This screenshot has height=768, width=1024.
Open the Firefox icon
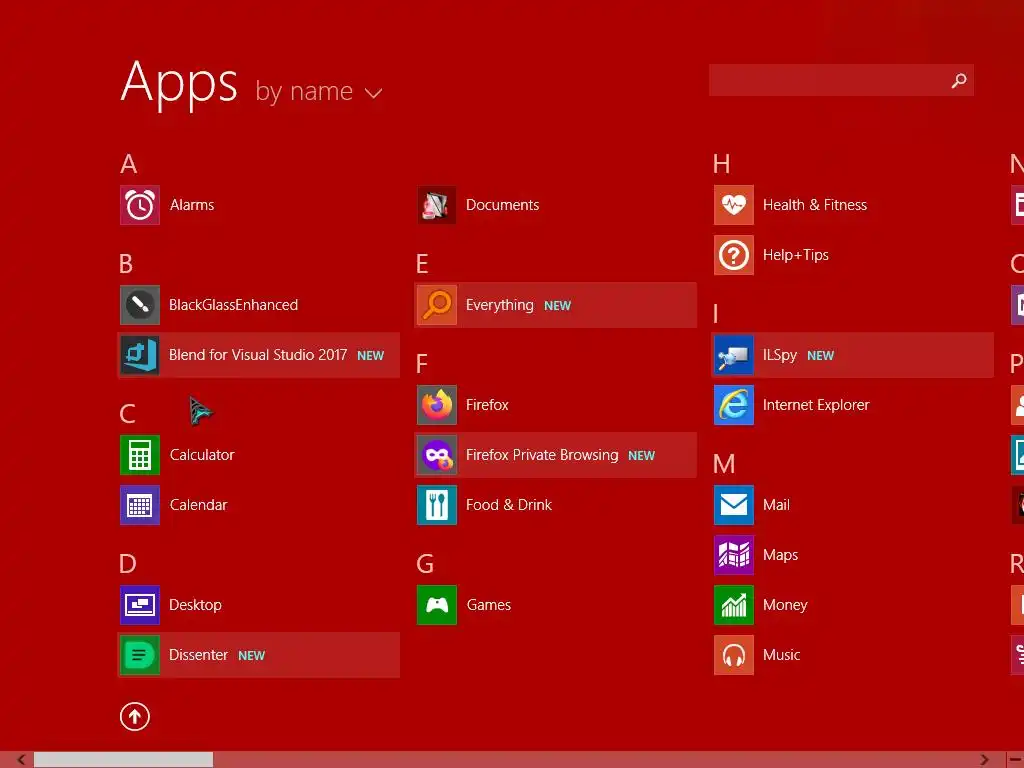tap(437, 405)
